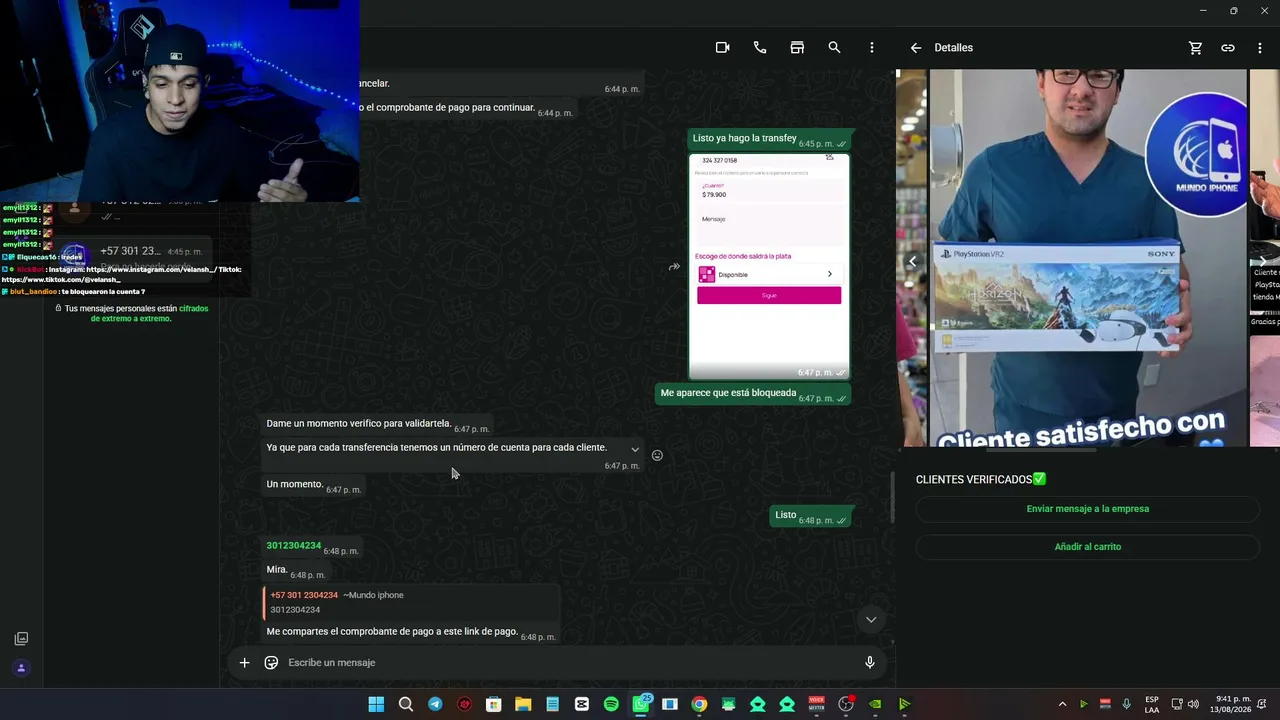The width and height of the screenshot is (1280, 720).
Task: Select the 'CLIENTES VERIFICADOS' product title
Action: coord(980,480)
